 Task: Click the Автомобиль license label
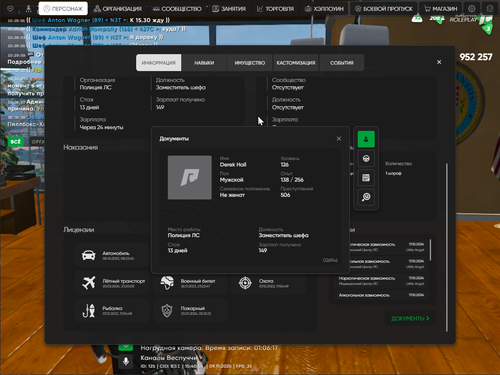coord(116,253)
